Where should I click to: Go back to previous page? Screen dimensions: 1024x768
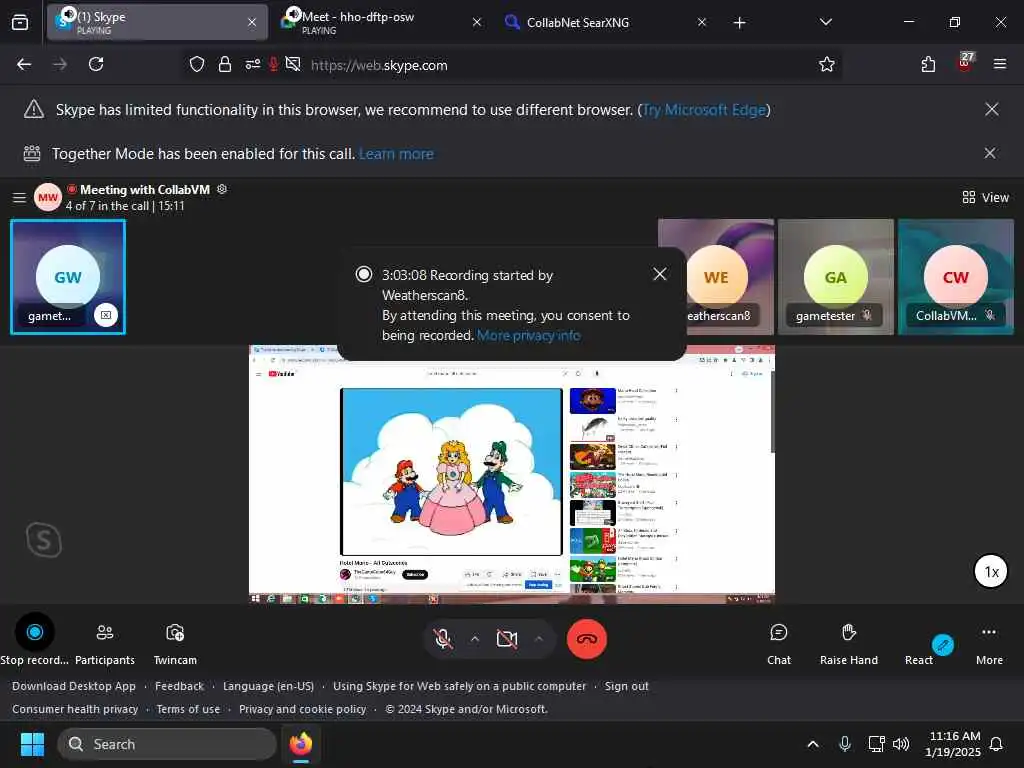pyautogui.click(x=24, y=64)
